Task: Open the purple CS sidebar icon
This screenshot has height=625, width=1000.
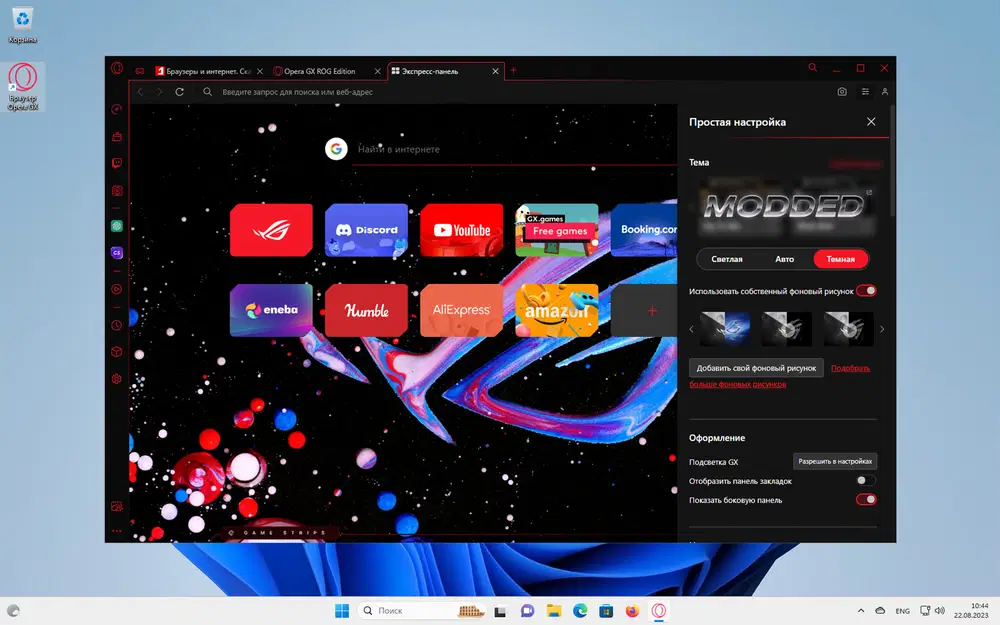Action: [117, 253]
